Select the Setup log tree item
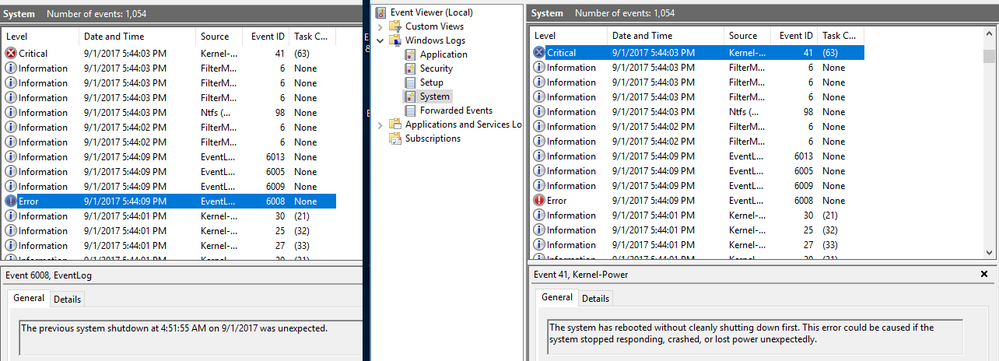999x361 pixels. [x=431, y=82]
